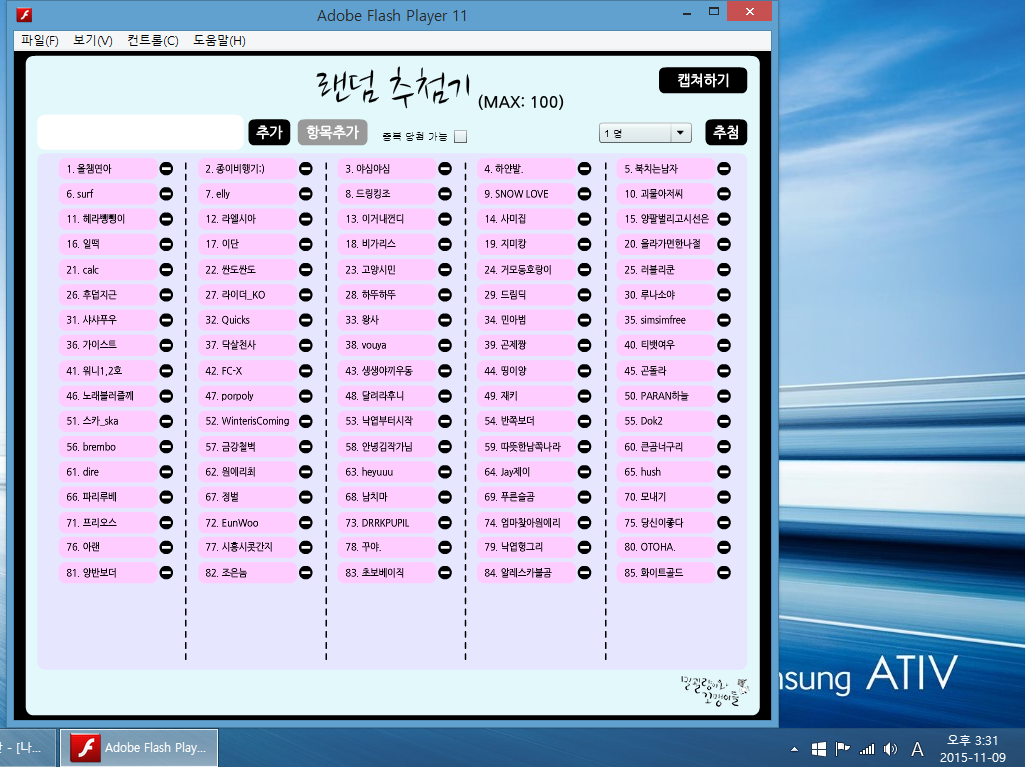Click the IME language indicator A
Image resolution: width=1025 pixels, height=767 pixels.
point(917,749)
